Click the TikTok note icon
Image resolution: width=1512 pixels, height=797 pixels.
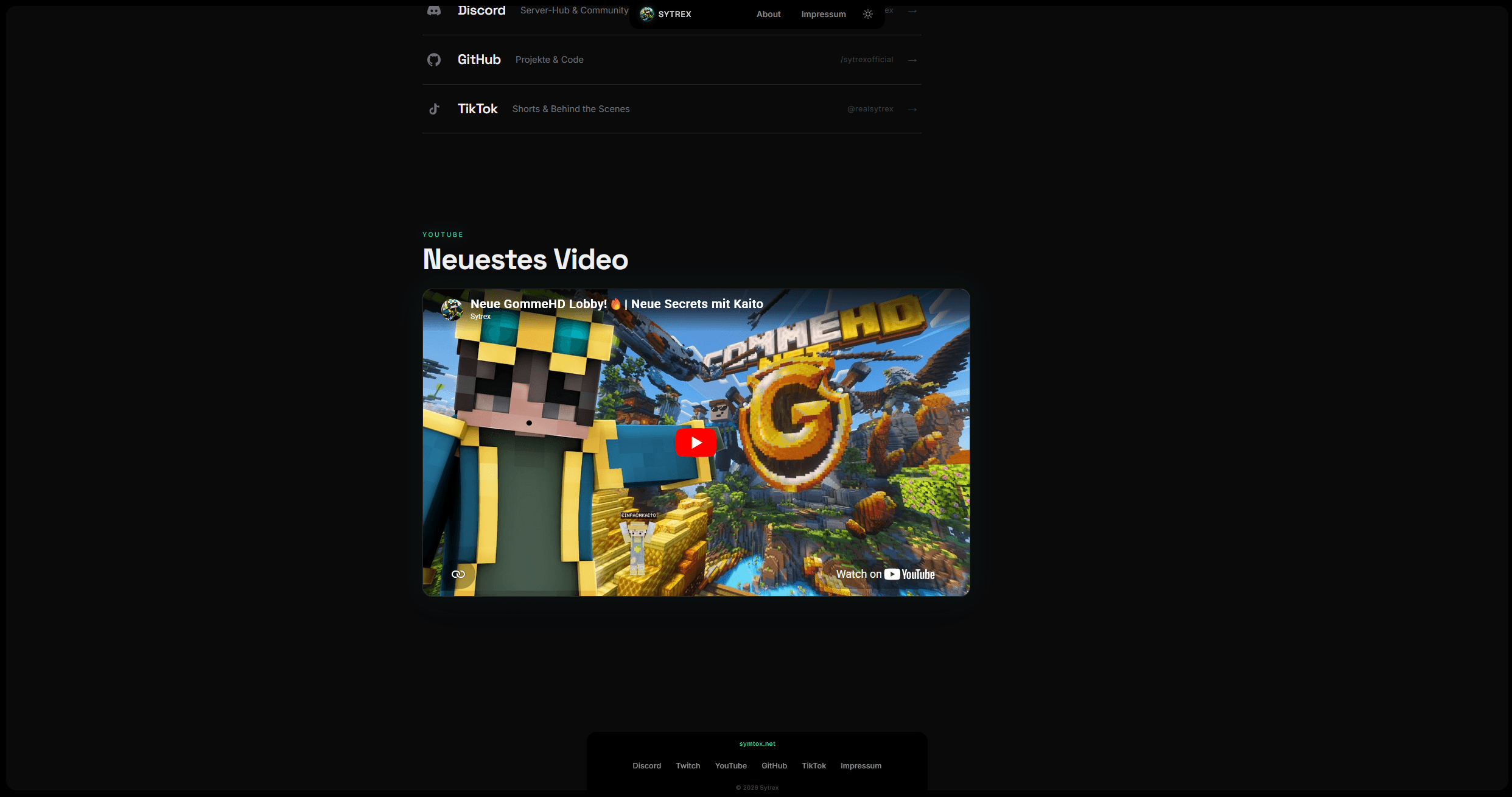pos(434,109)
